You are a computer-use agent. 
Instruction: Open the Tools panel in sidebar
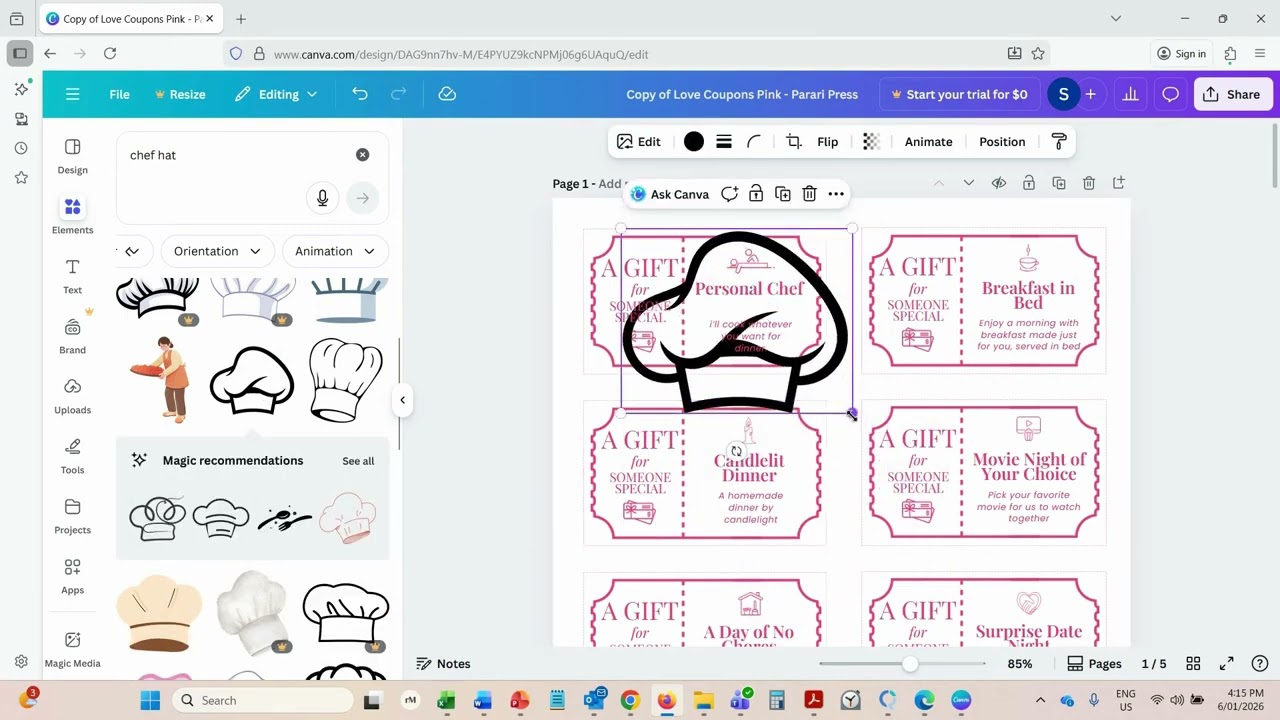[72, 456]
